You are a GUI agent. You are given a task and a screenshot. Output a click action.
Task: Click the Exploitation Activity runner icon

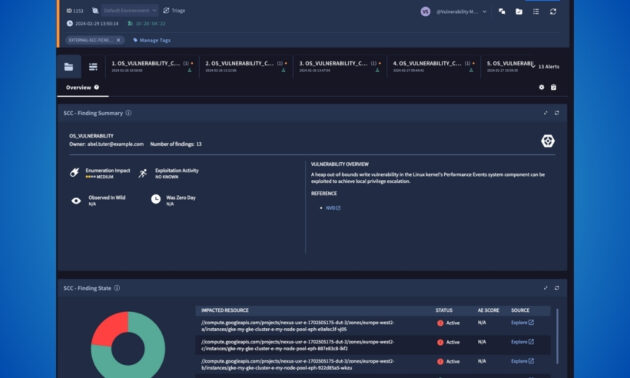(143, 173)
